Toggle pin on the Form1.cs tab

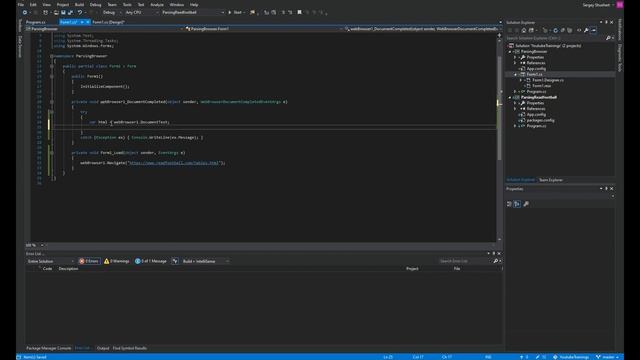click(82, 22)
